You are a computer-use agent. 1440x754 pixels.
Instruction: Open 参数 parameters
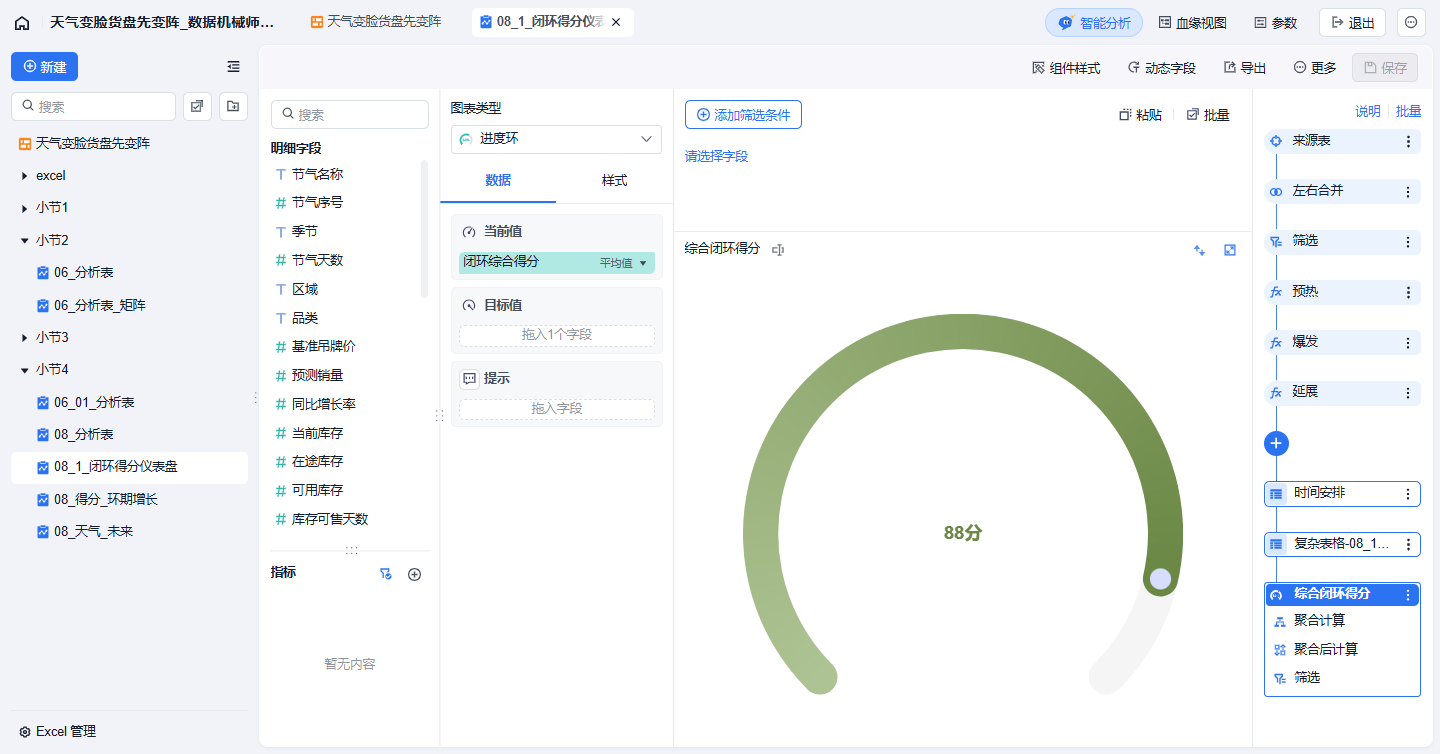pyautogui.click(x=1276, y=22)
